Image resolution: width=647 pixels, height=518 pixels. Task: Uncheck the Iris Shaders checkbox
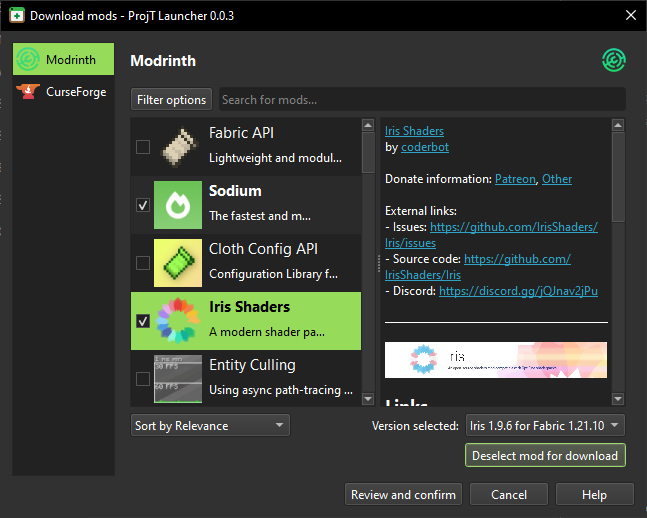click(x=143, y=321)
